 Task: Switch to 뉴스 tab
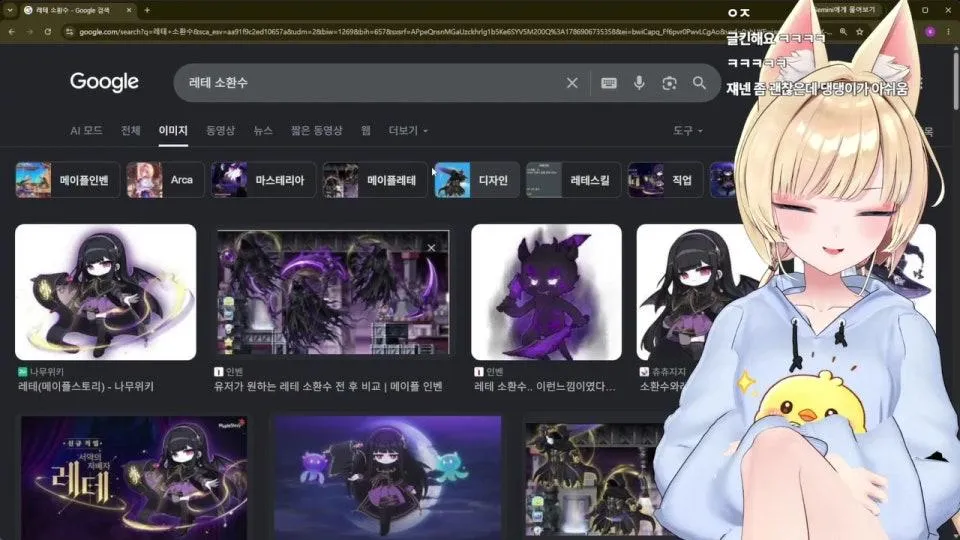pos(263,130)
